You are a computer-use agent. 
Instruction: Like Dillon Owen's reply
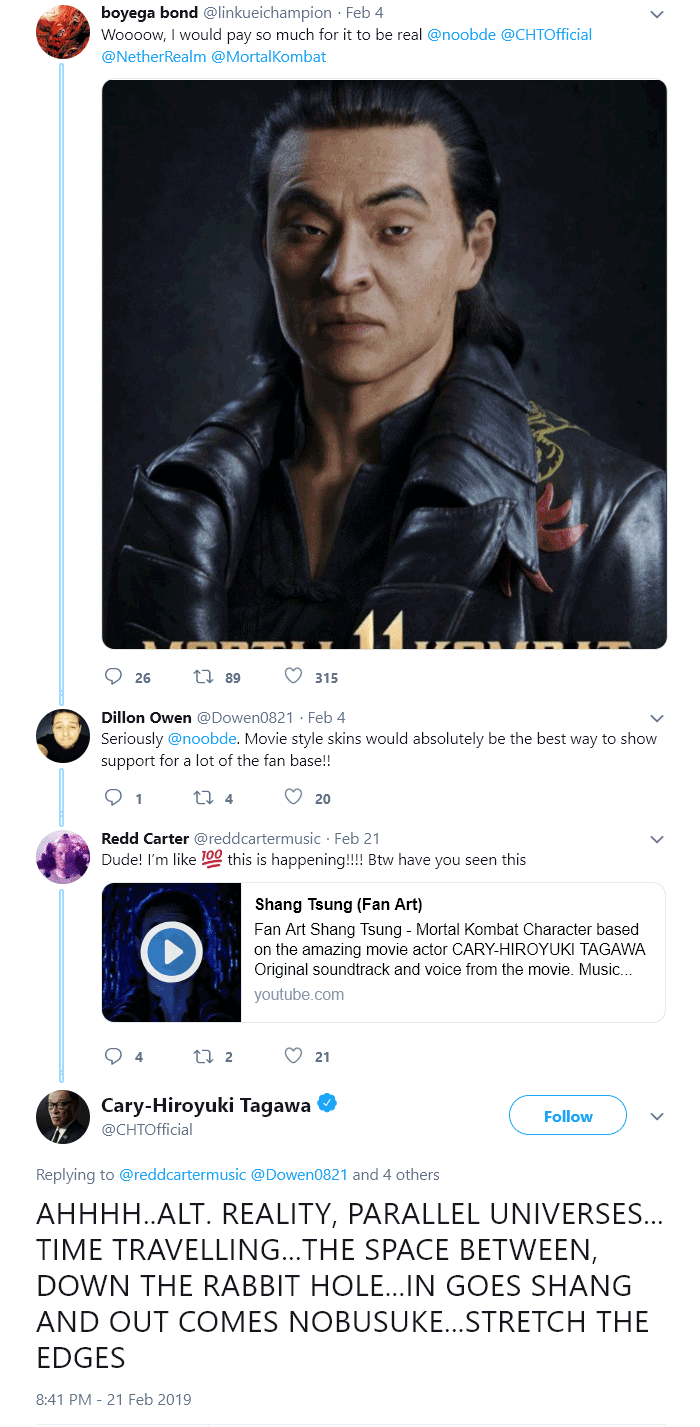point(292,797)
